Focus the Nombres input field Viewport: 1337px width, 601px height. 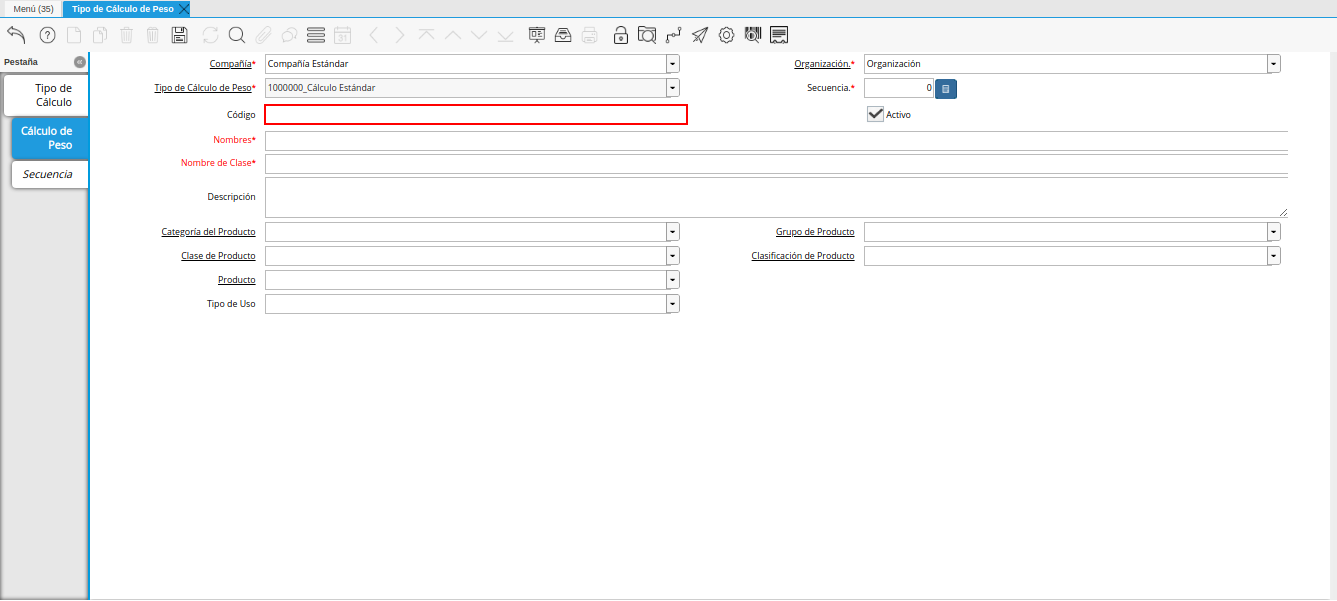click(x=776, y=140)
